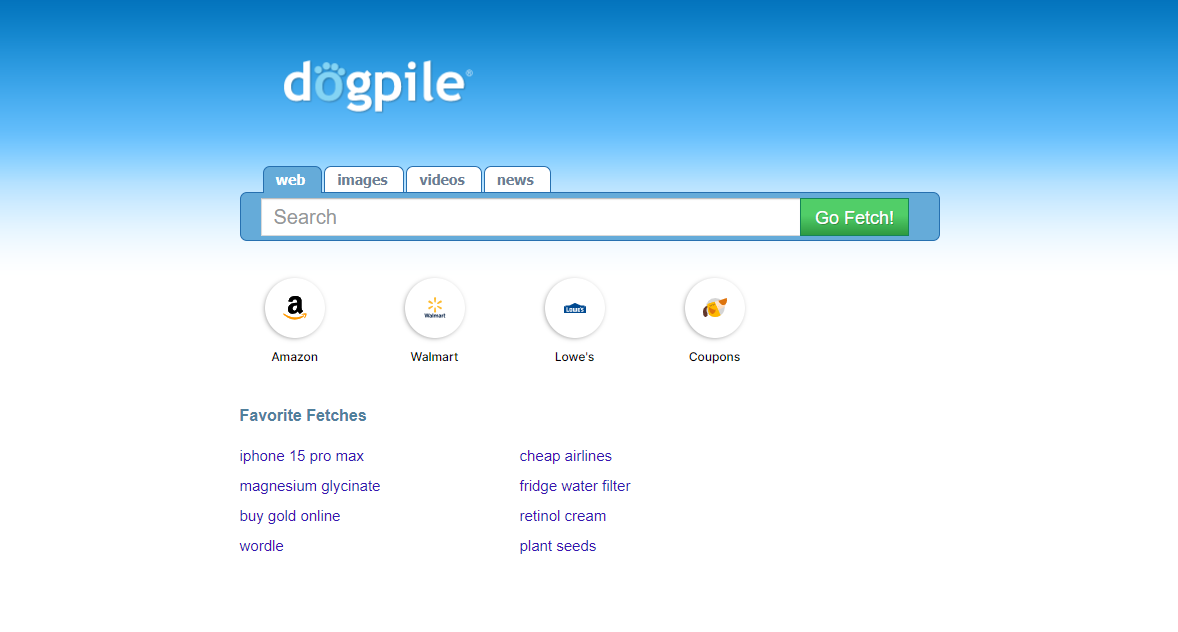Viewport: 1178px width, 632px height.
Task: Focus the Search input field
Action: click(530, 217)
